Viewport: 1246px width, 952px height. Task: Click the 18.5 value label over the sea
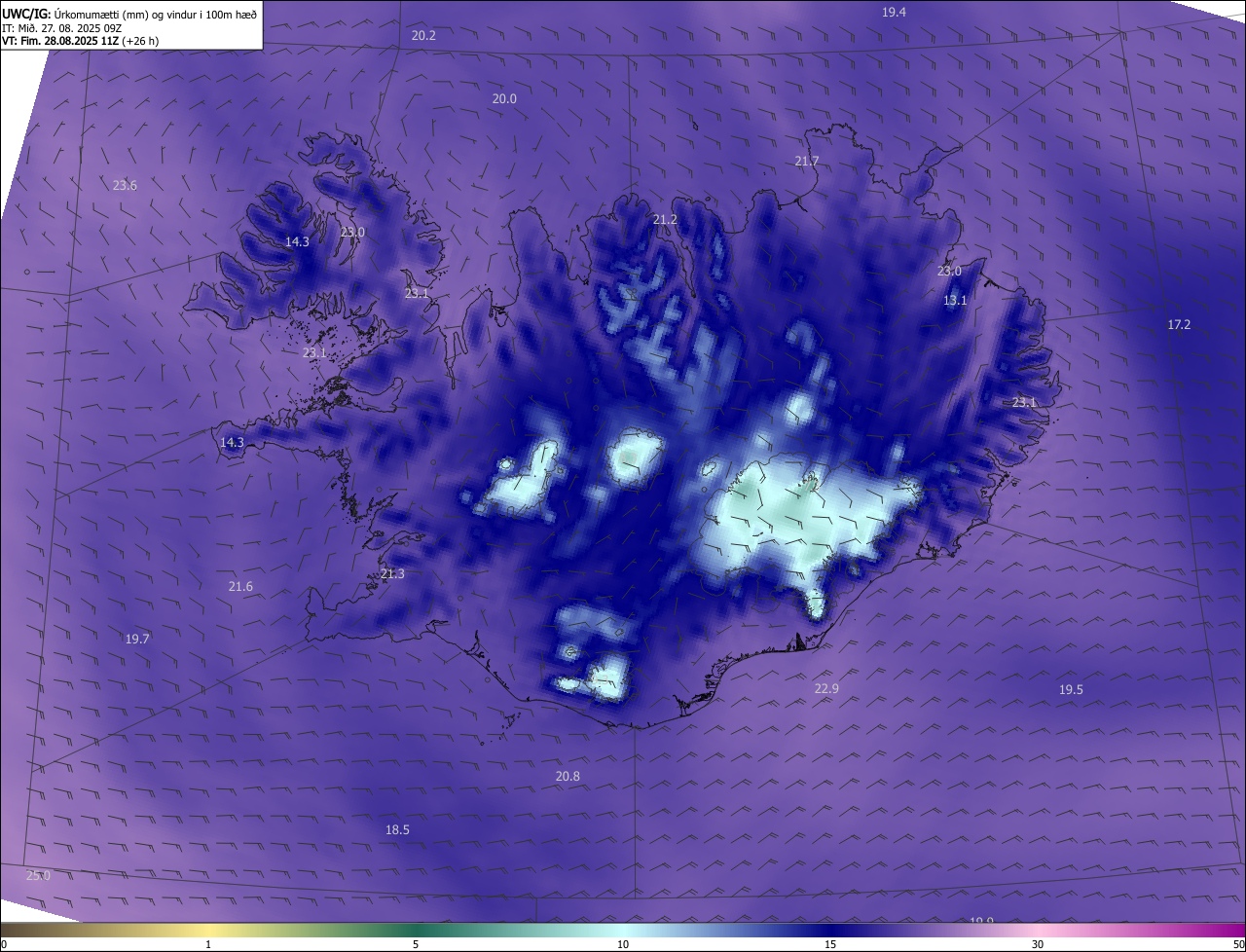397,829
